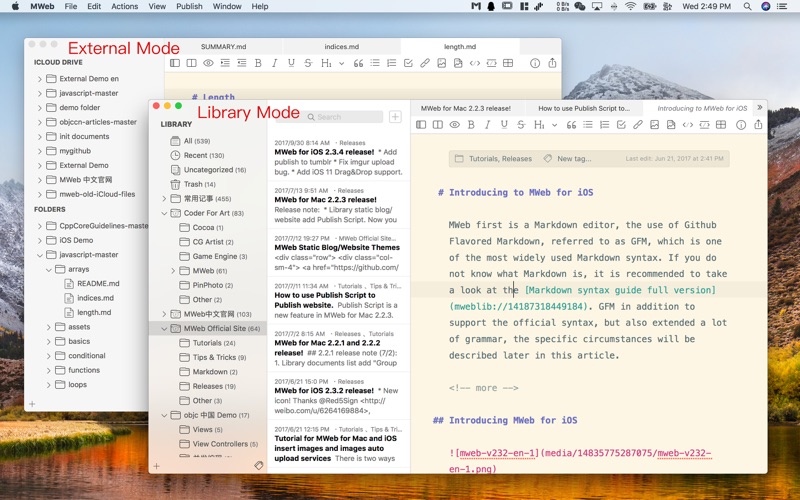Click the insert table icon in Library toolbar
The height and width of the screenshot is (500, 800).
click(722, 125)
